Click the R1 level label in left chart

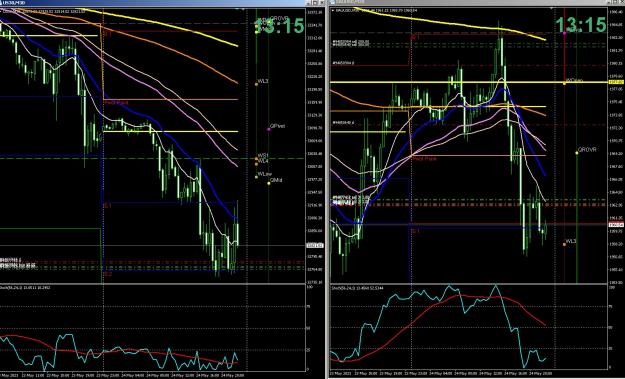pos(108,35)
